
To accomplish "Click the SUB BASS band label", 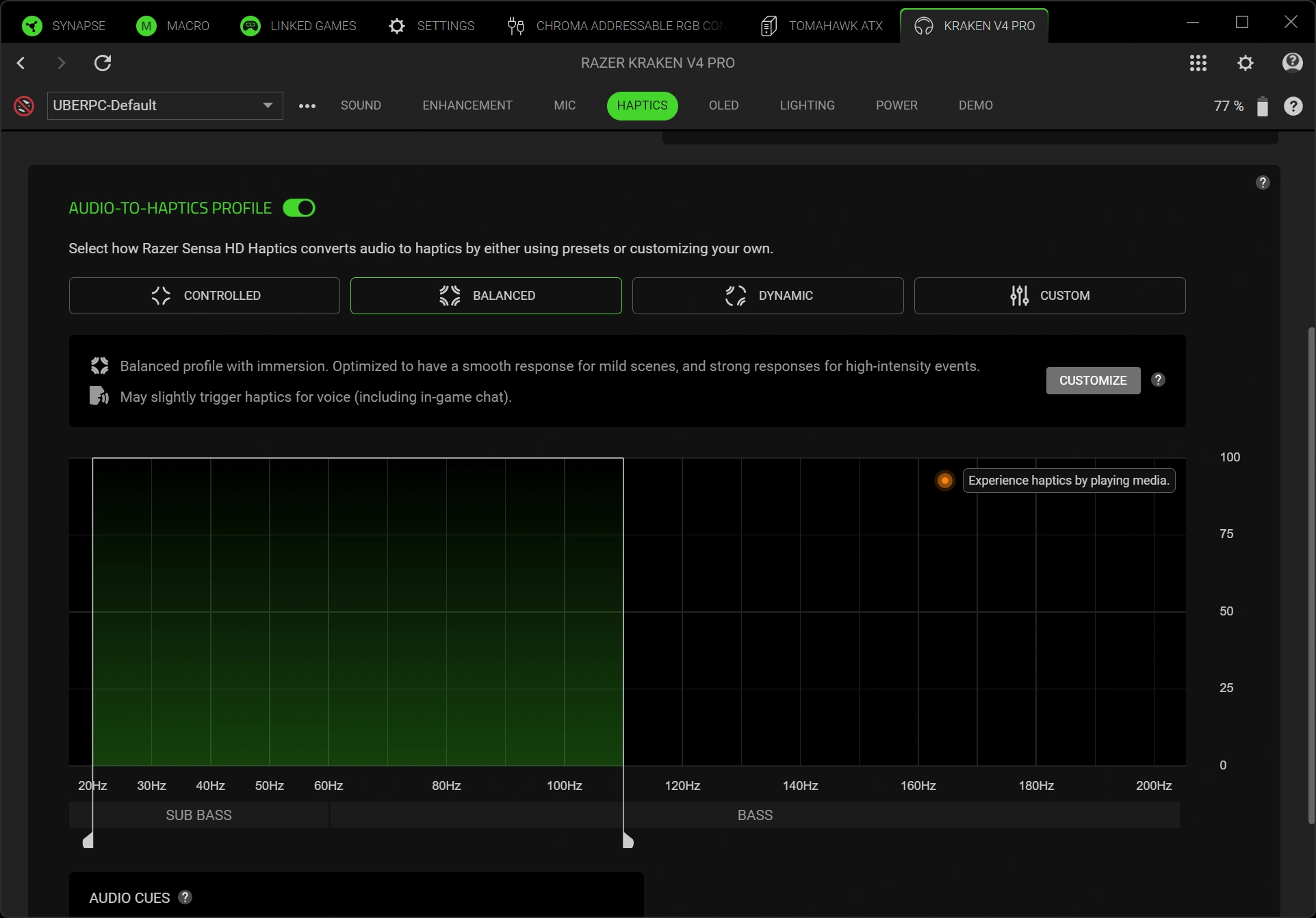I will coord(198,815).
